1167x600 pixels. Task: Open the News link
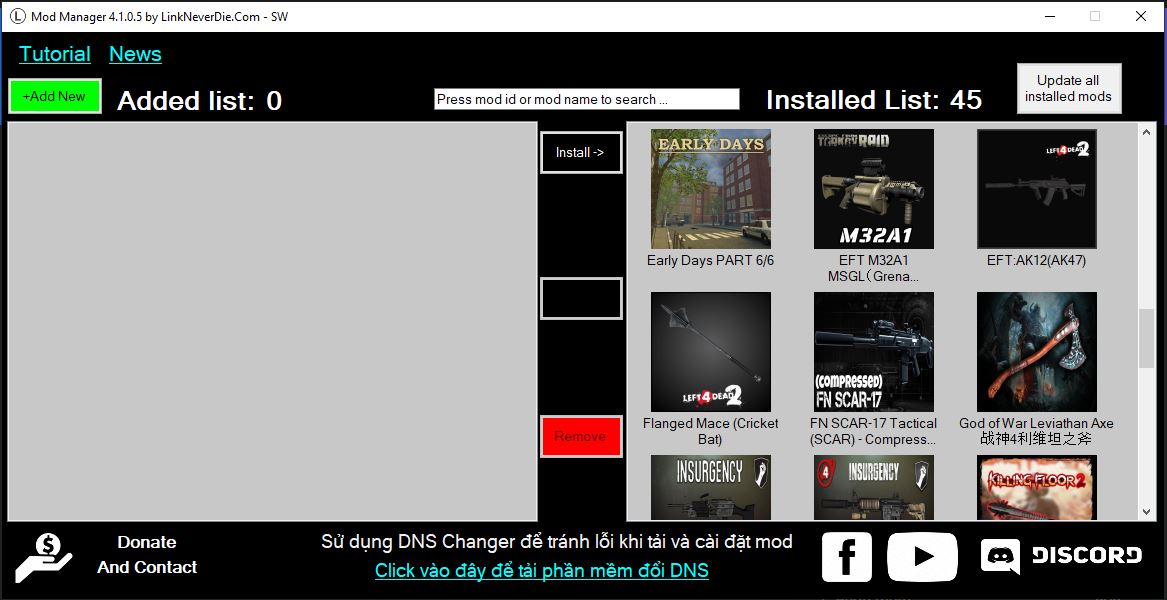(x=135, y=54)
